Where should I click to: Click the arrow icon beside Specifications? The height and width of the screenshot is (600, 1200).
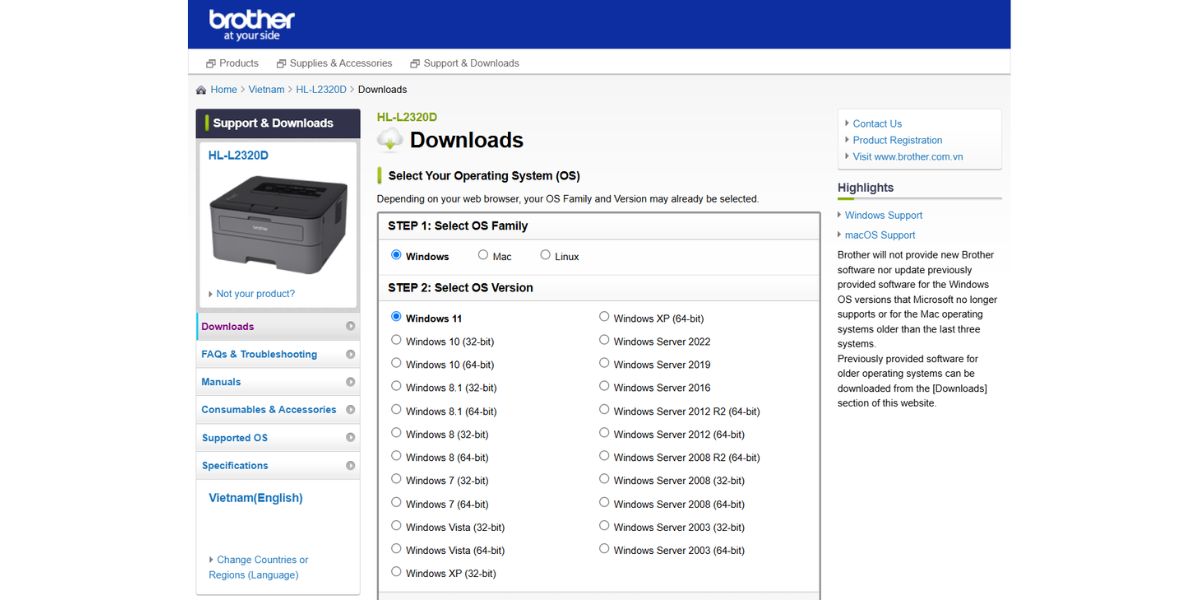tap(350, 466)
